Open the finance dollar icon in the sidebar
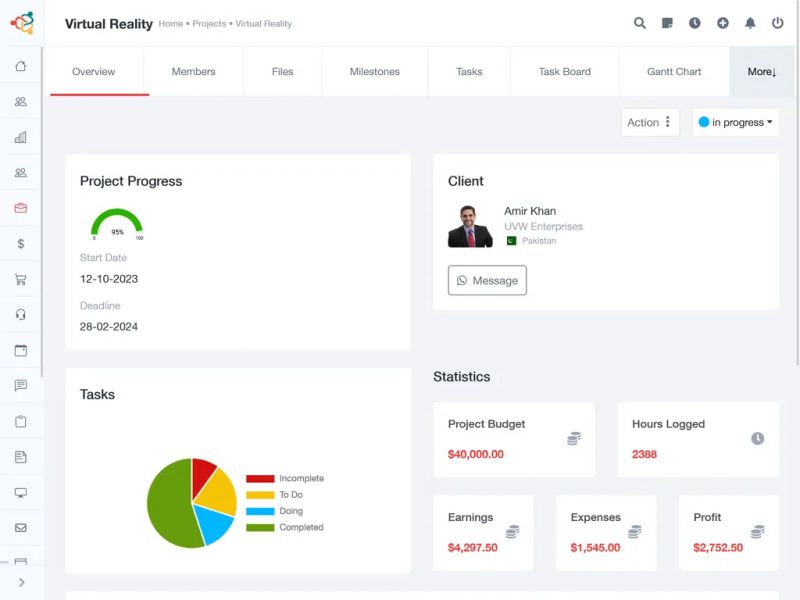 click(21, 243)
